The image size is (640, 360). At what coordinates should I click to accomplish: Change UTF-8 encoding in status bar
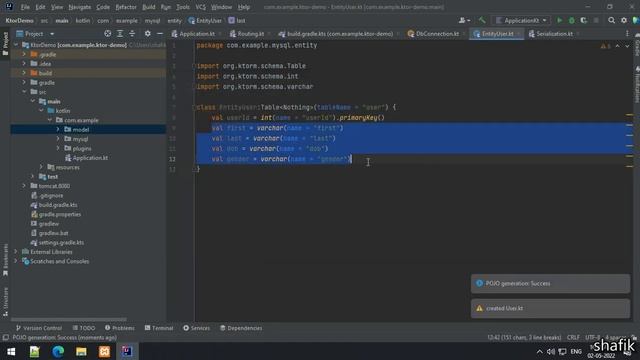tap(593, 338)
